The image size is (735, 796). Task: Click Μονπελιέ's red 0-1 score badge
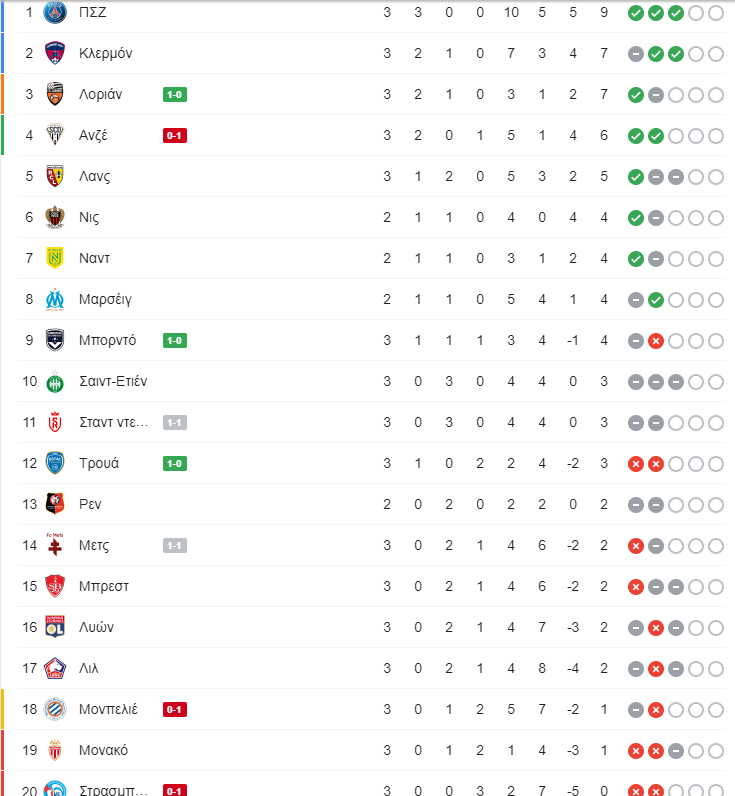(x=175, y=710)
